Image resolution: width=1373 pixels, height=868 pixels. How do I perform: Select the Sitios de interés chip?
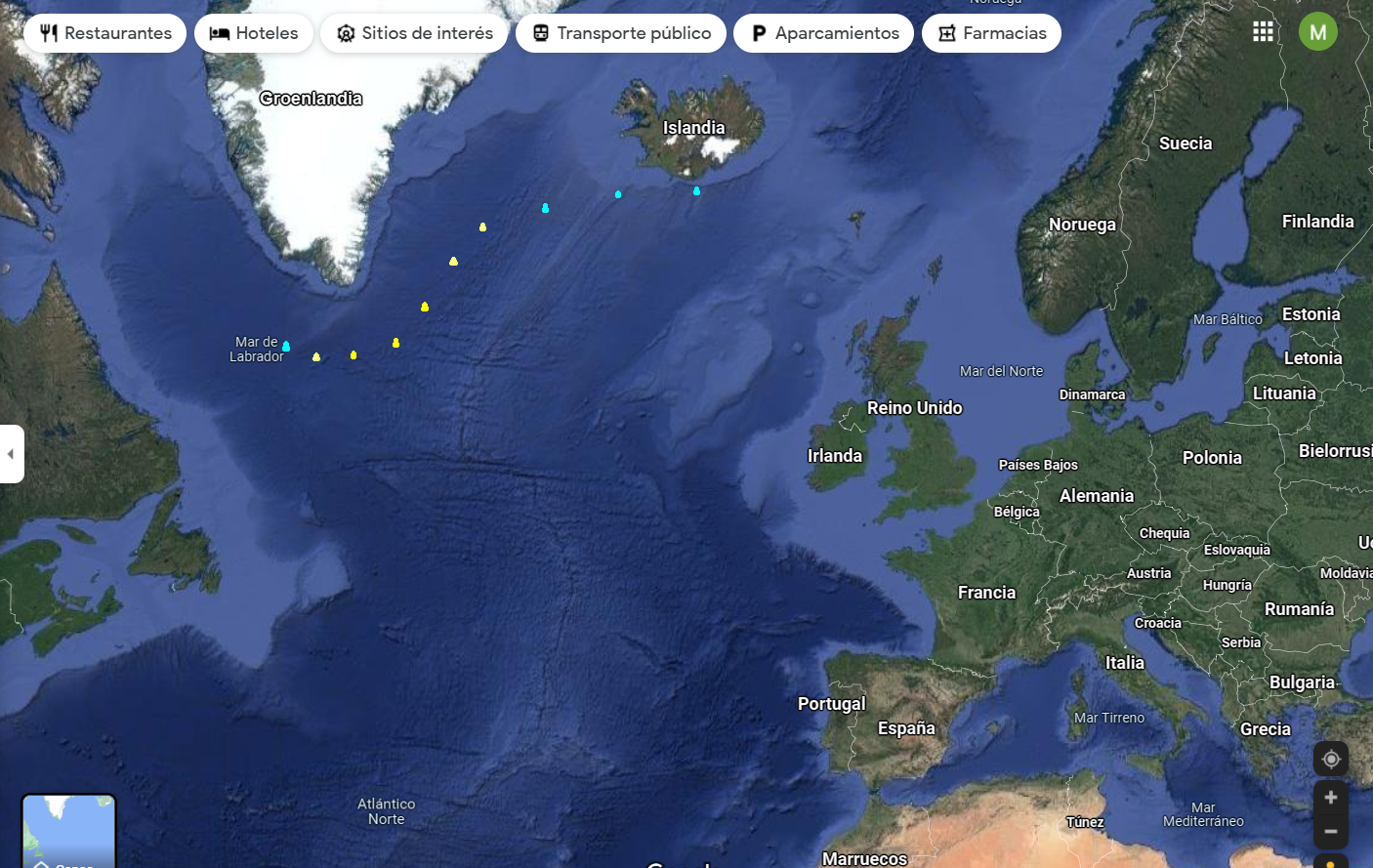(x=414, y=33)
